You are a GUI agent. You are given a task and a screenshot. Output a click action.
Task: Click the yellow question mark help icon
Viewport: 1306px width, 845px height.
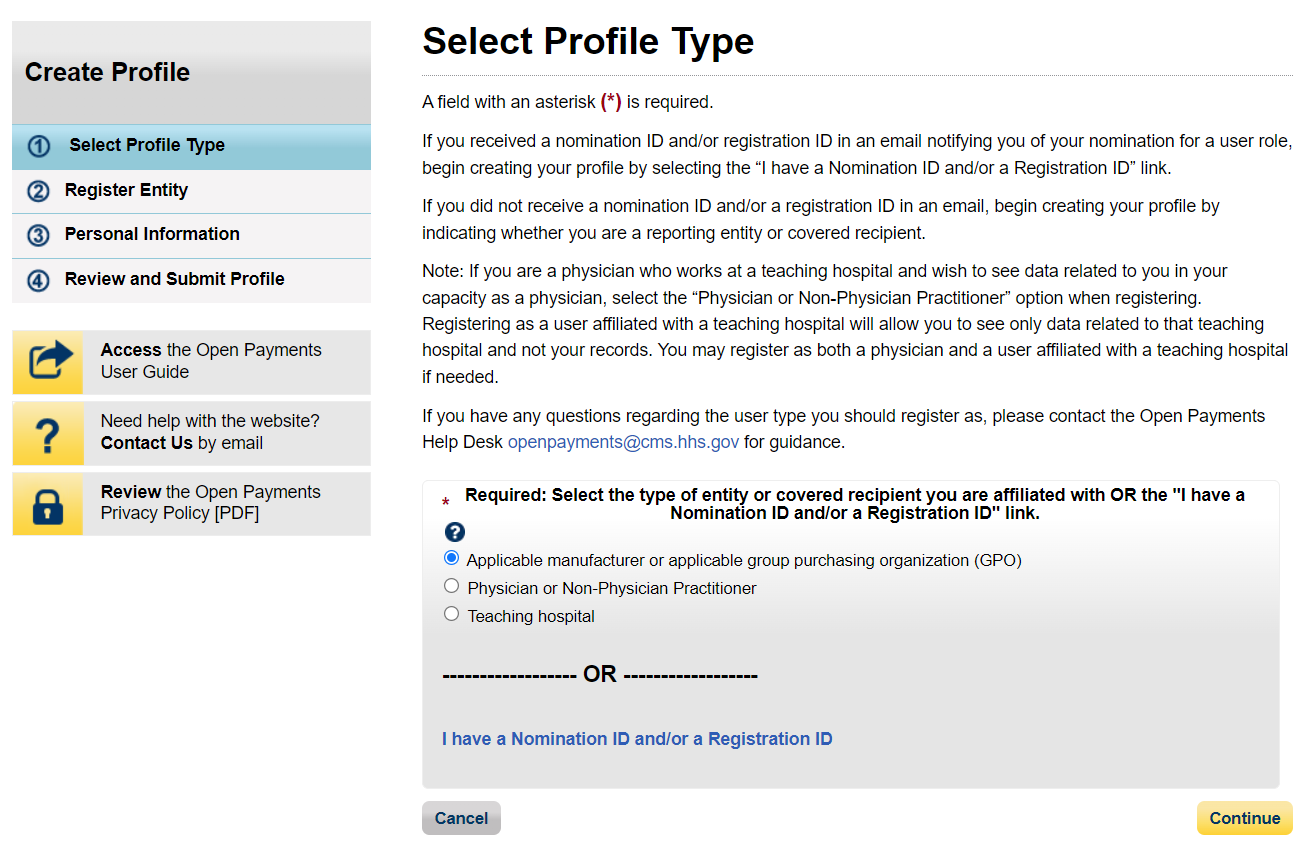(48, 434)
